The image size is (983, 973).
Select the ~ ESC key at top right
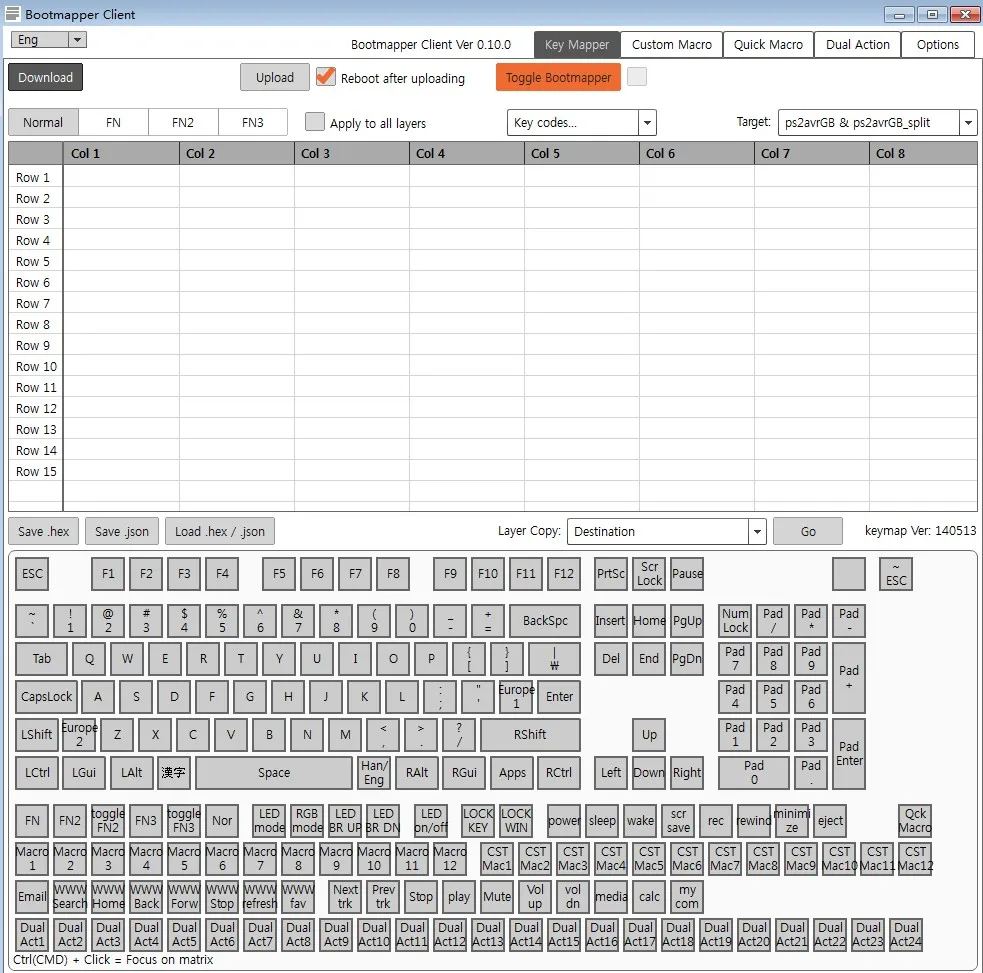tap(896, 574)
